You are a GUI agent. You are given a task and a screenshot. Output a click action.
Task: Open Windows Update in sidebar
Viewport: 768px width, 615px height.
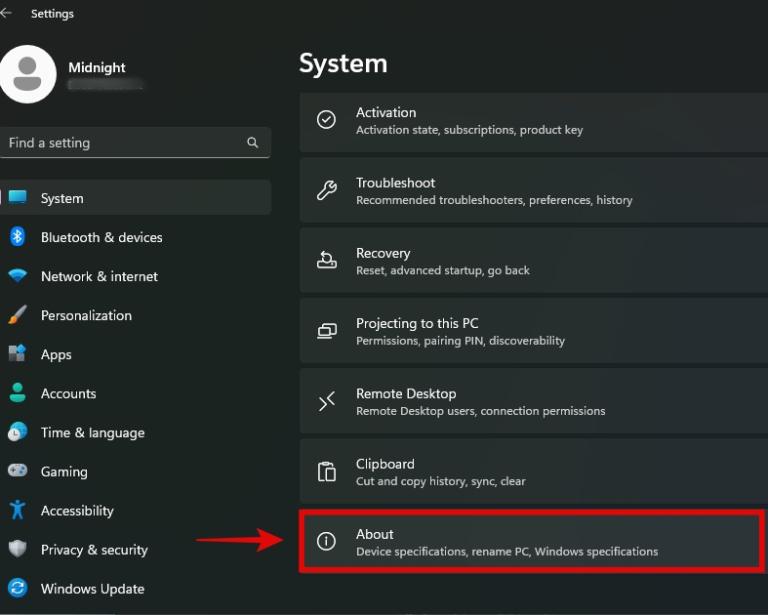(x=92, y=588)
